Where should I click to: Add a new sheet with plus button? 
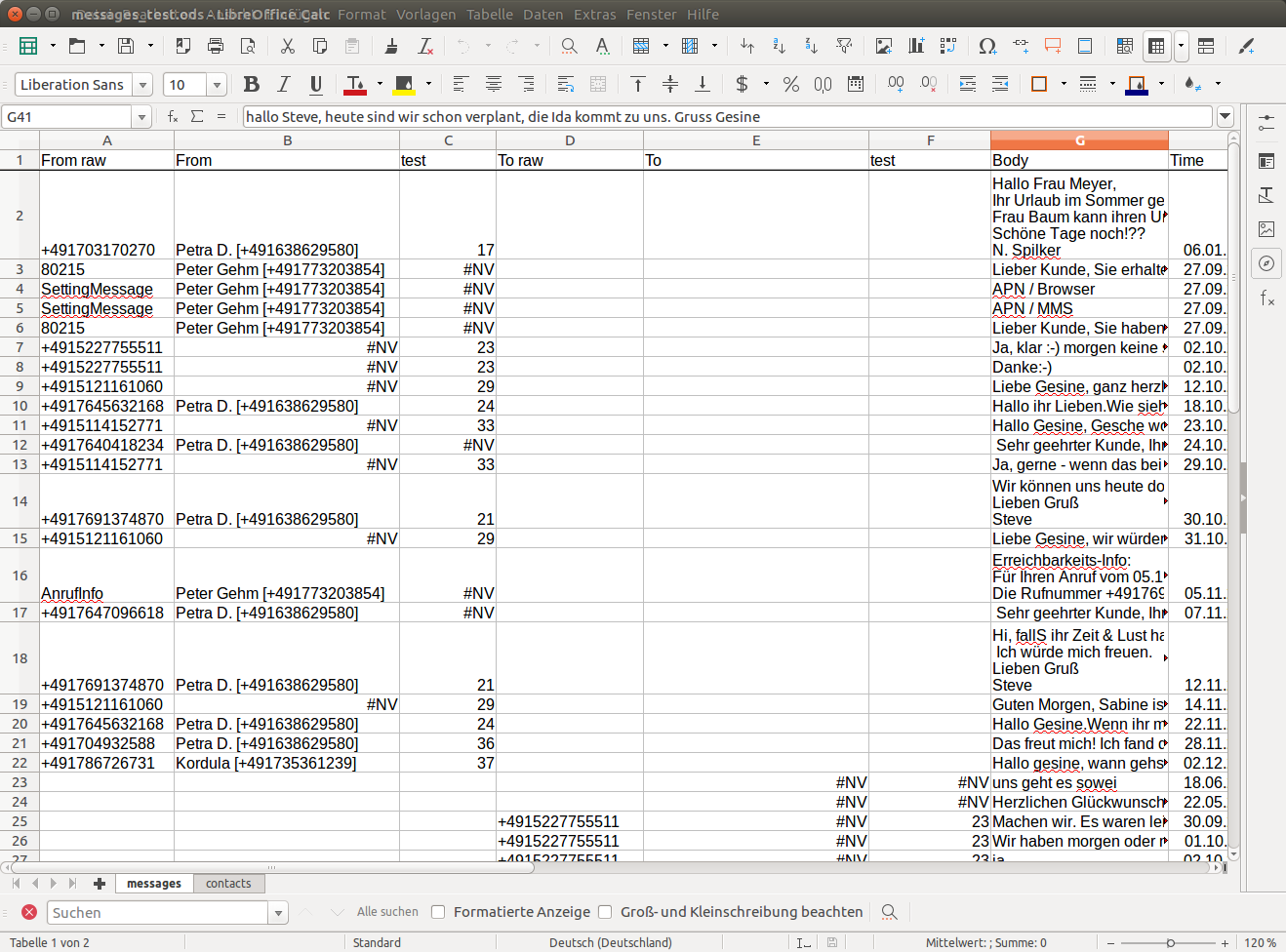[99, 884]
